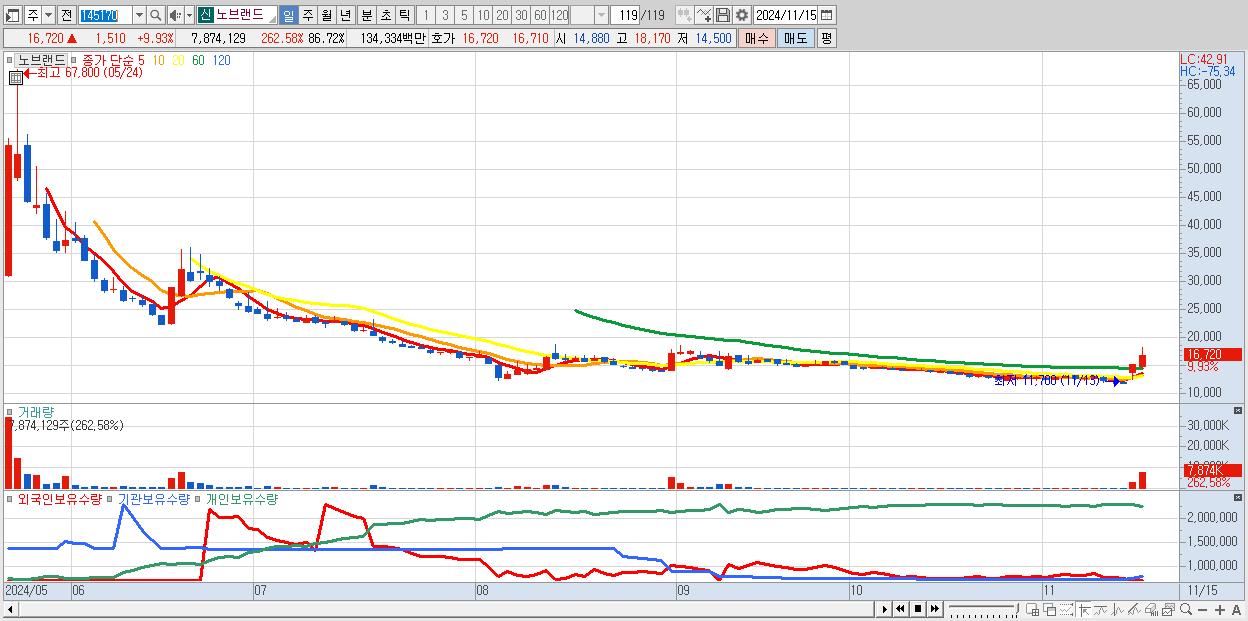
Task: Click the candlestick add icon beside 119/119
Action: [x=684, y=15]
